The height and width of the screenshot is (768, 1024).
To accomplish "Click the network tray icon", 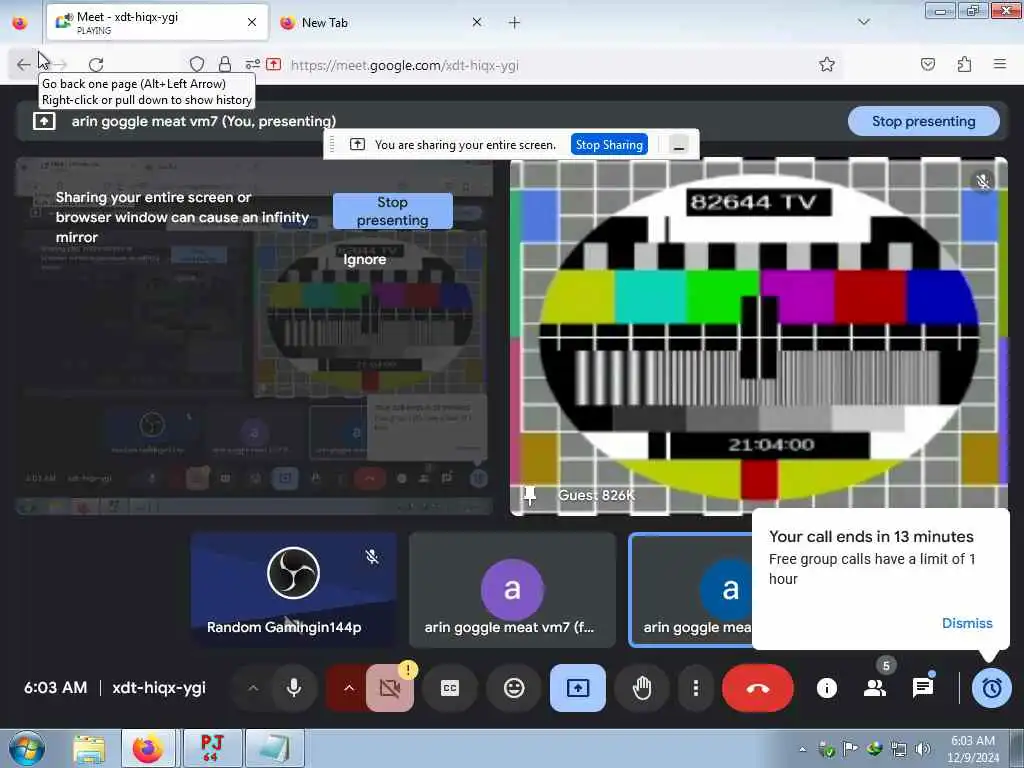I will (x=899, y=750).
